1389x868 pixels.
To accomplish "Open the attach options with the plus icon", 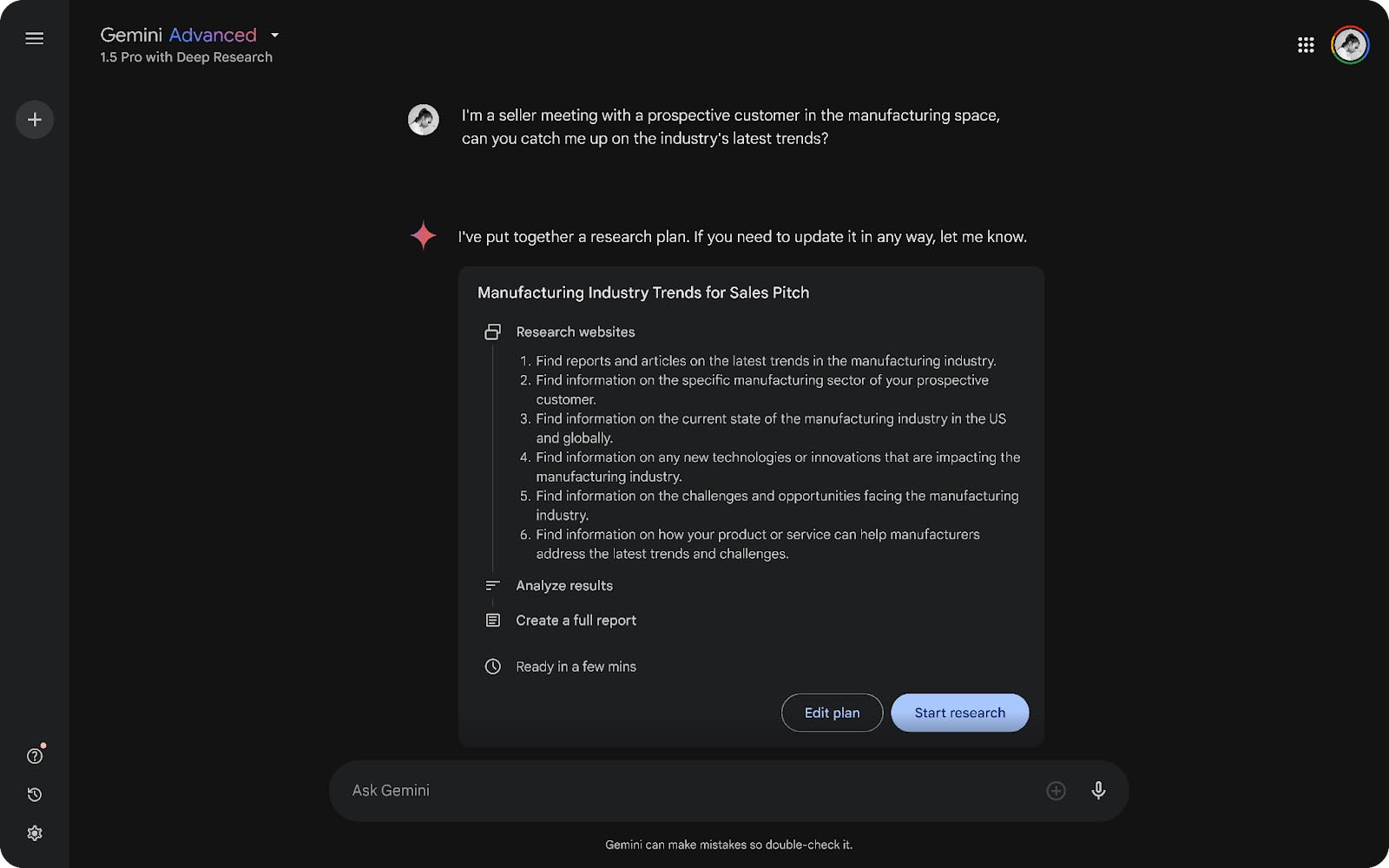I will pos(1056,790).
